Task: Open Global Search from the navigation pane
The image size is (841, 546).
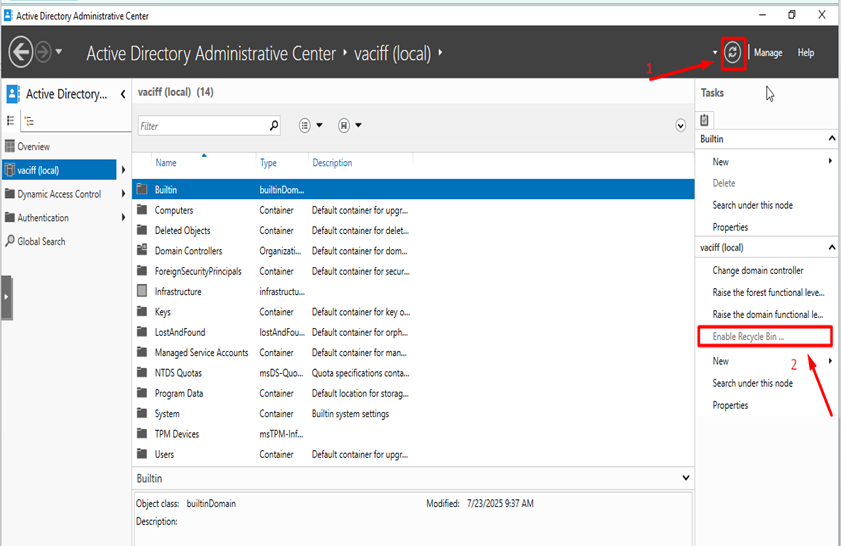Action: click(x=40, y=241)
